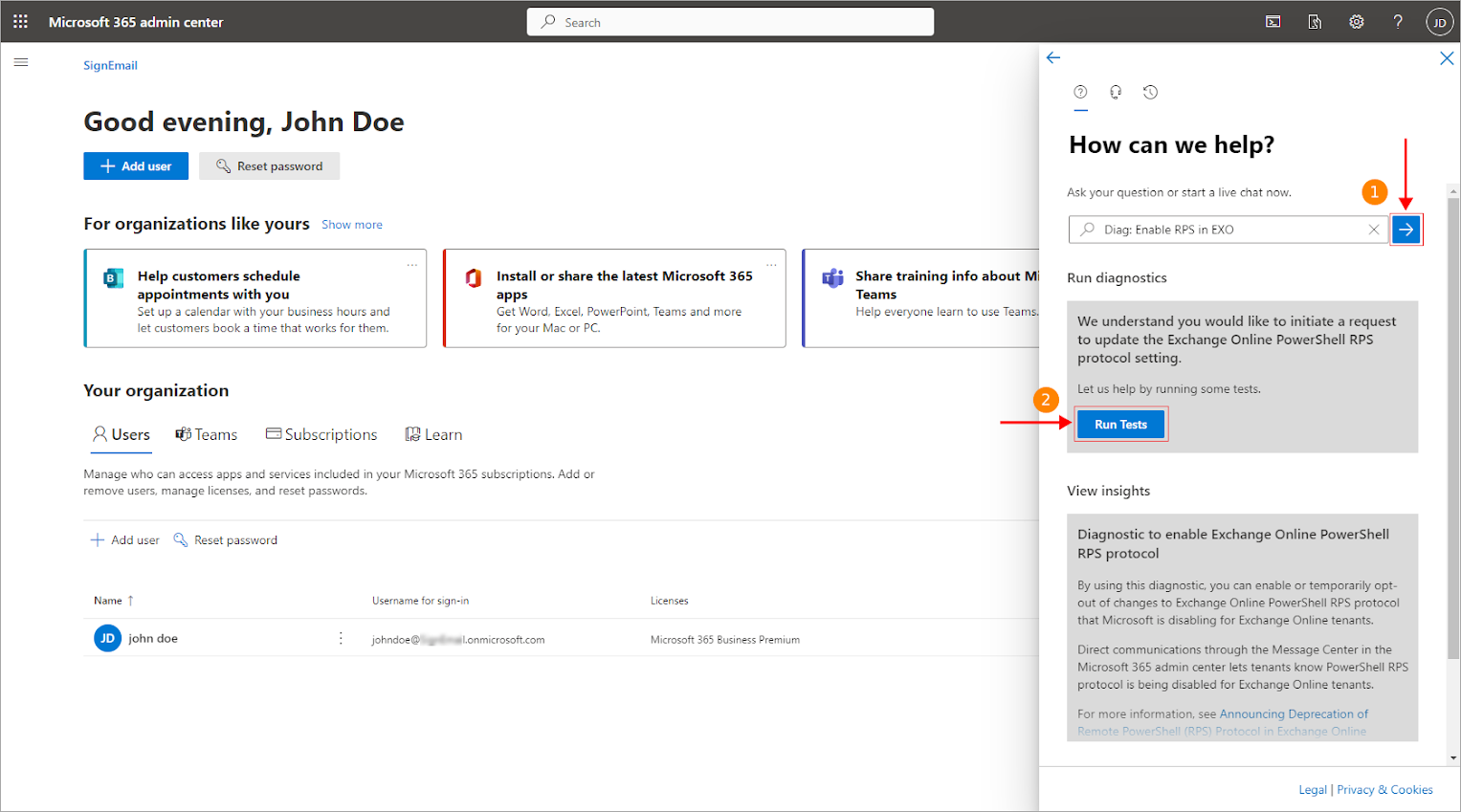Click the johndoe onmicrosoft.com username

458,640
